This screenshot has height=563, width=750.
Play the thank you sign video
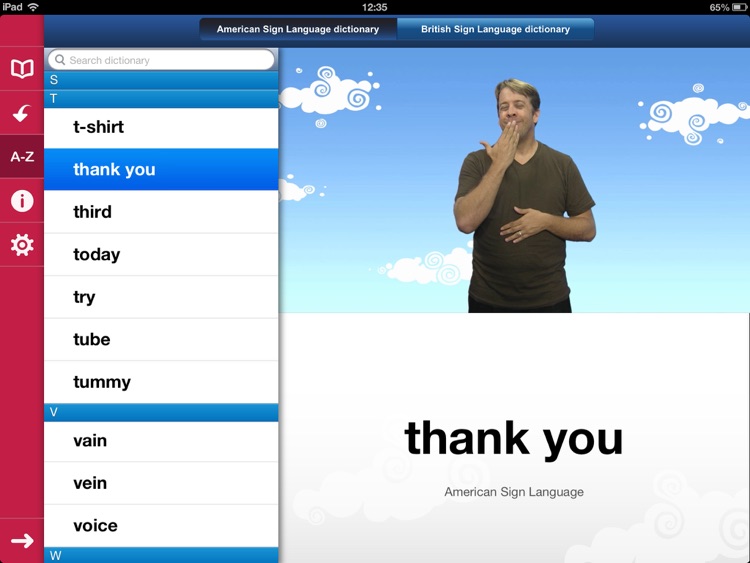pos(514,180)
